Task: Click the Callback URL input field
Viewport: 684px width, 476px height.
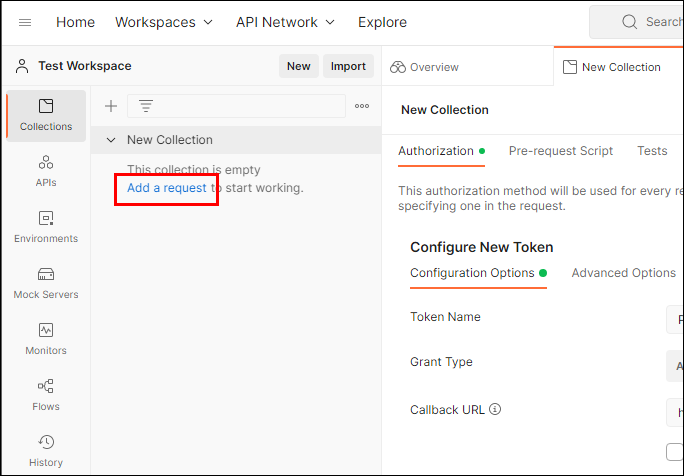Action: tap(675, 412)
